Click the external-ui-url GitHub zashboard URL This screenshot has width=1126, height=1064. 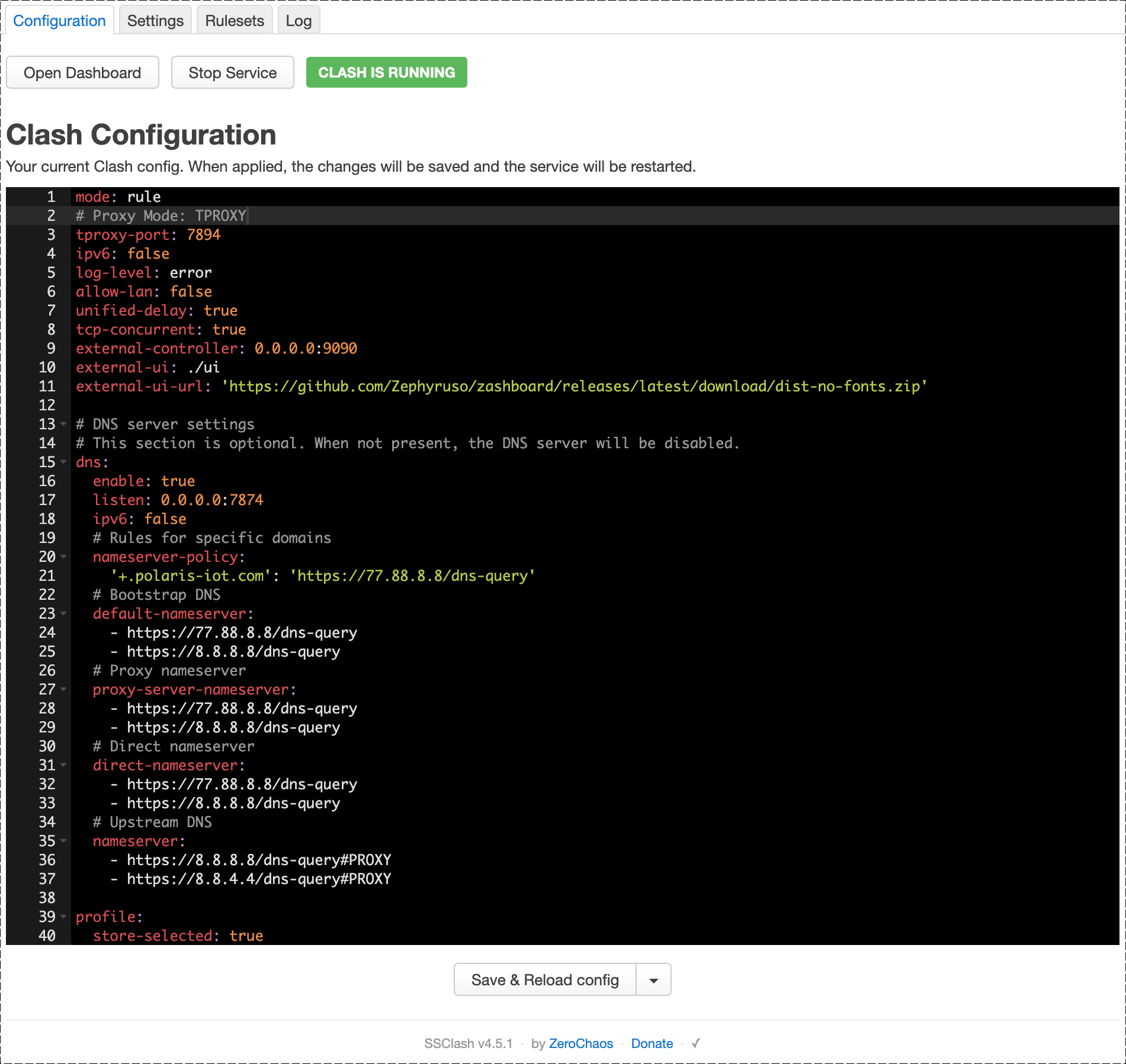click(x=575, y=386)
